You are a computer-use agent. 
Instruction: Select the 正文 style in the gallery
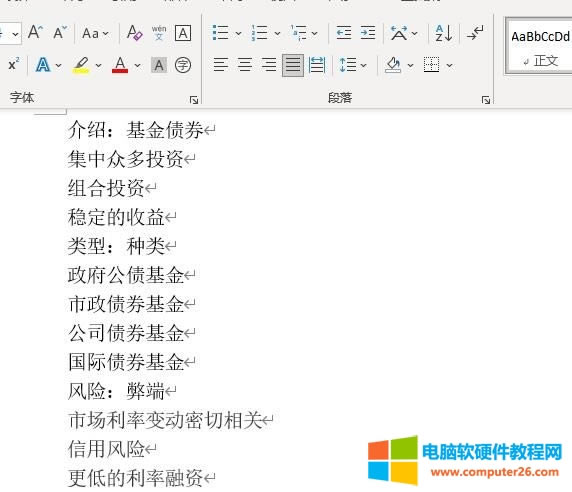(x=540, y=47)
